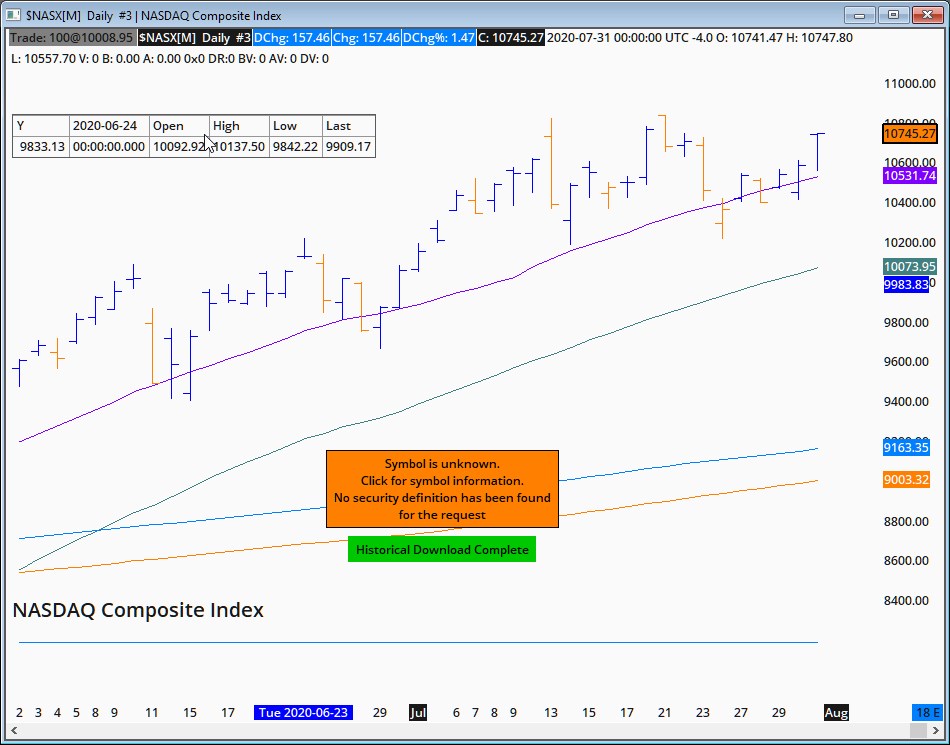The height and width of the screenshot is (745, 950).
Task: Click the 'Jul' month marker on time axis
Action: (x=418, y=712)
